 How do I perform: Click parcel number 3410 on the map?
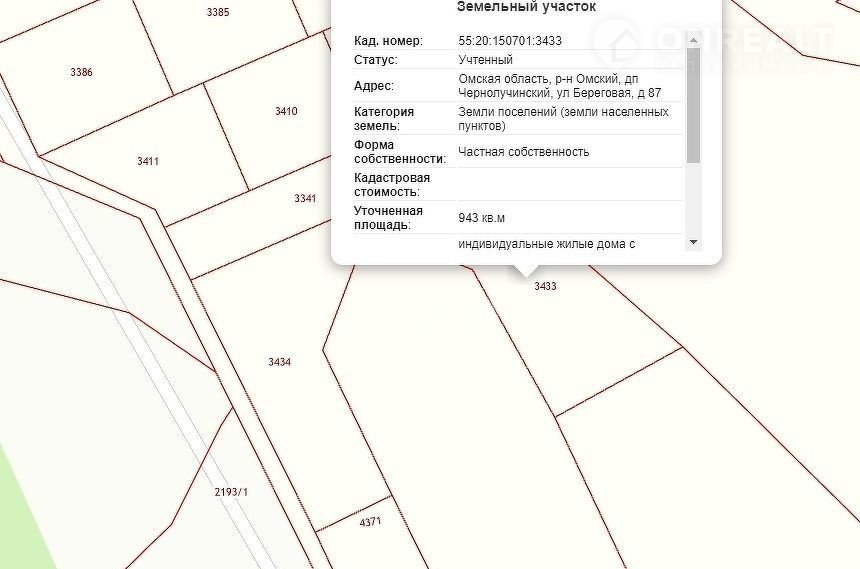286,111
